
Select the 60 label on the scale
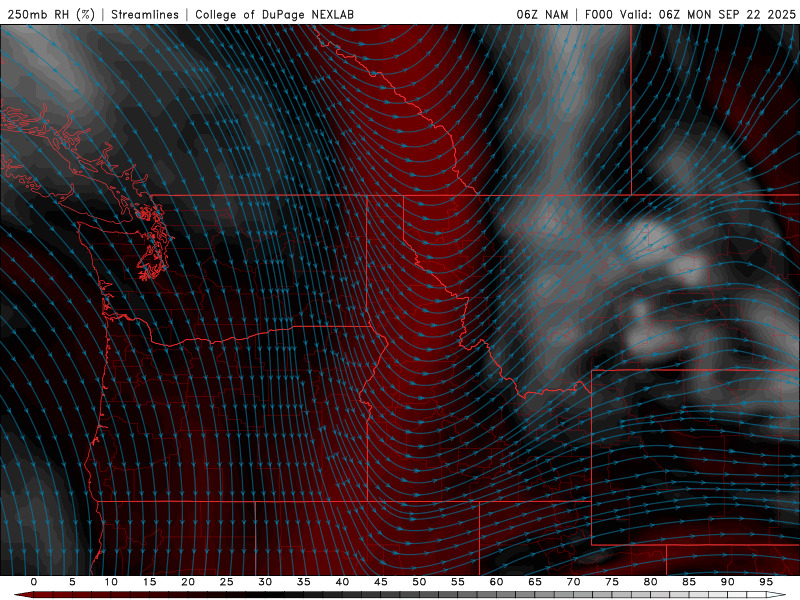pos(496,582)
